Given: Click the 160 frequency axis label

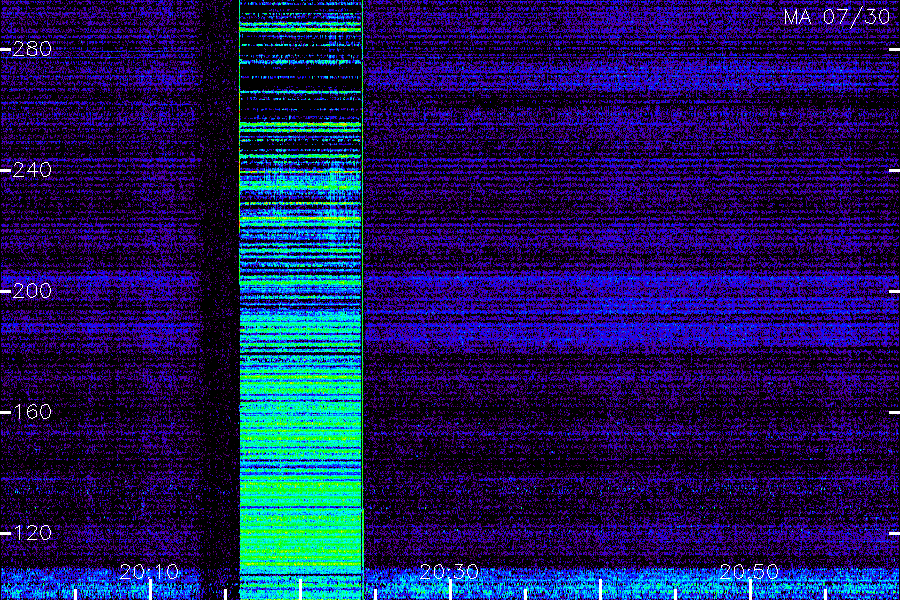Looking at the screenshot, I should [x=32, y=412].
